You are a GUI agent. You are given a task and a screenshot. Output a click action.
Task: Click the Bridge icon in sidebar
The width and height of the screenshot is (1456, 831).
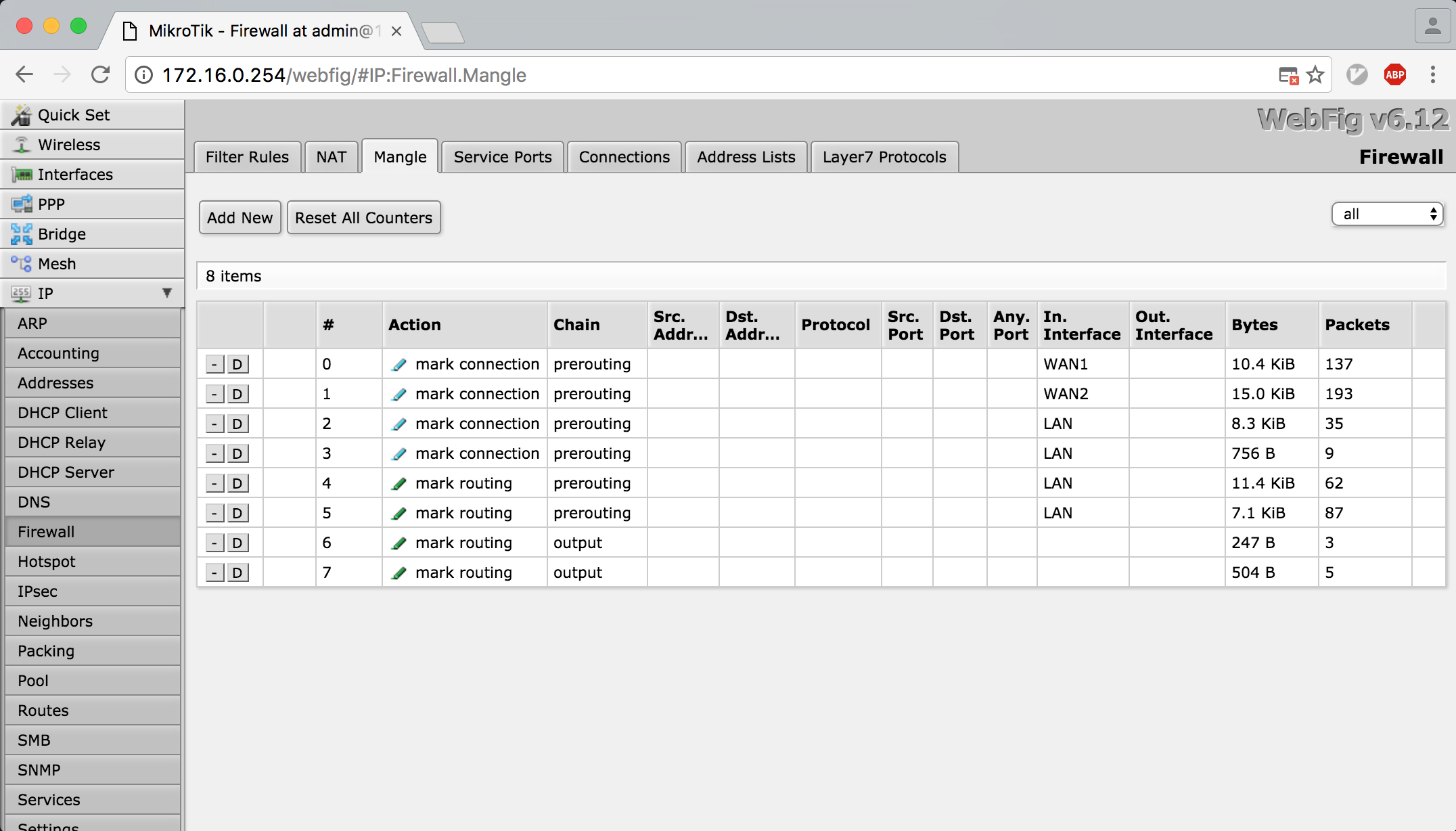click(21, 234)
